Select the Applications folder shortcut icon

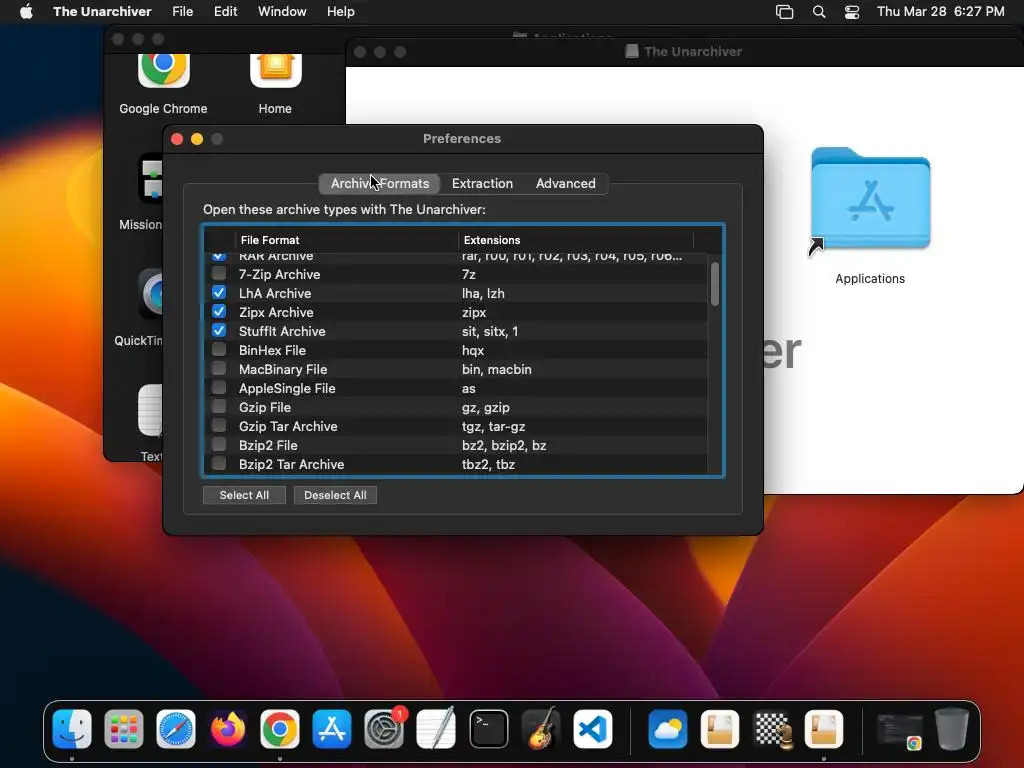[x=870, y=199]
